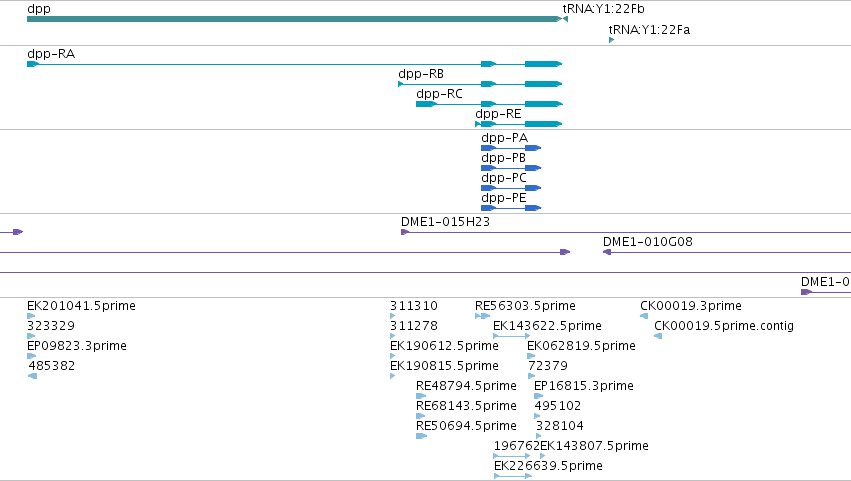The image size is (851, 481).
Task: Select the EK190612.5prime label
Action: tap(444, 346)
